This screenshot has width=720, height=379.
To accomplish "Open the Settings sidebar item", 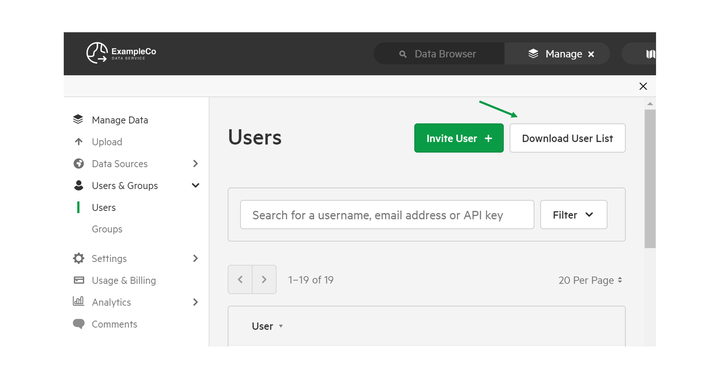I will pyautogui.click(x=109, y=259).
